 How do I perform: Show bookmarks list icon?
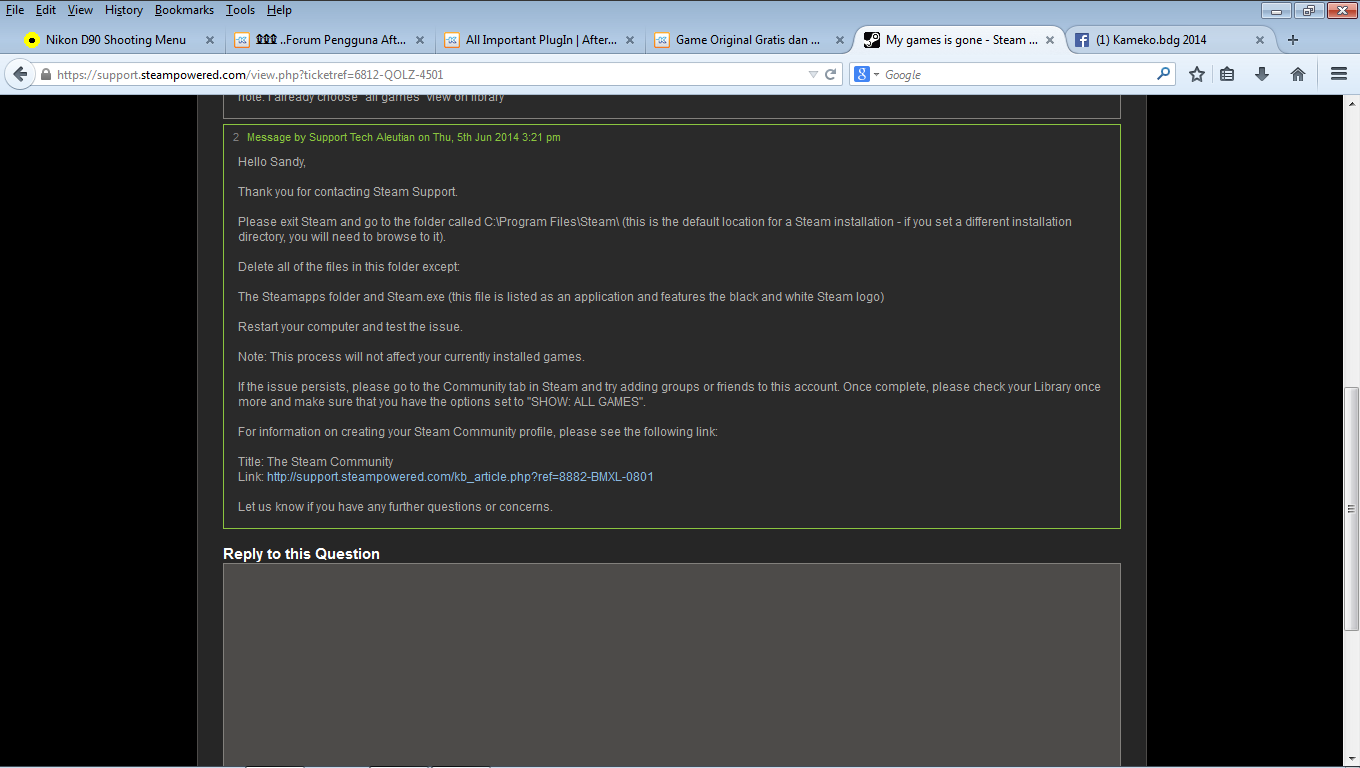[1227, 74]
